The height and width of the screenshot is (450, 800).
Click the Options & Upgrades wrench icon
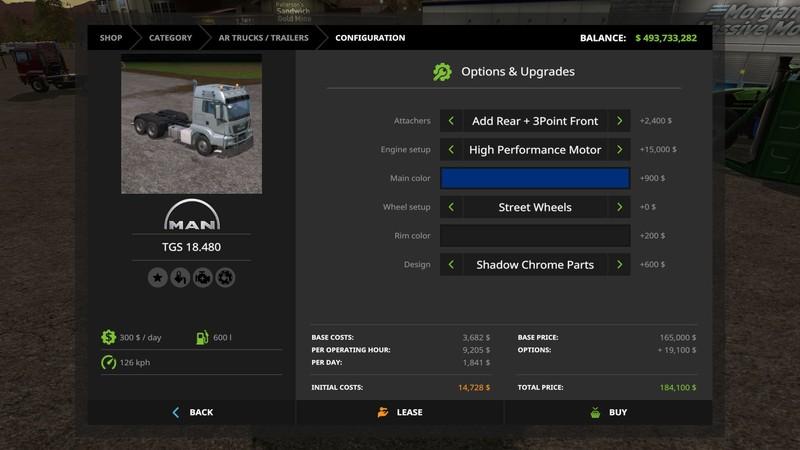click(441, 72)
